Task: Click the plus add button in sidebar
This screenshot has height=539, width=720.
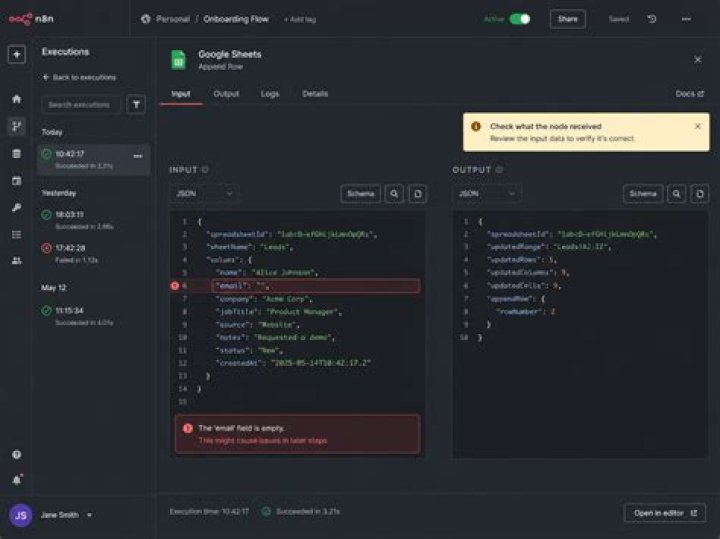Action: point(17,55)
